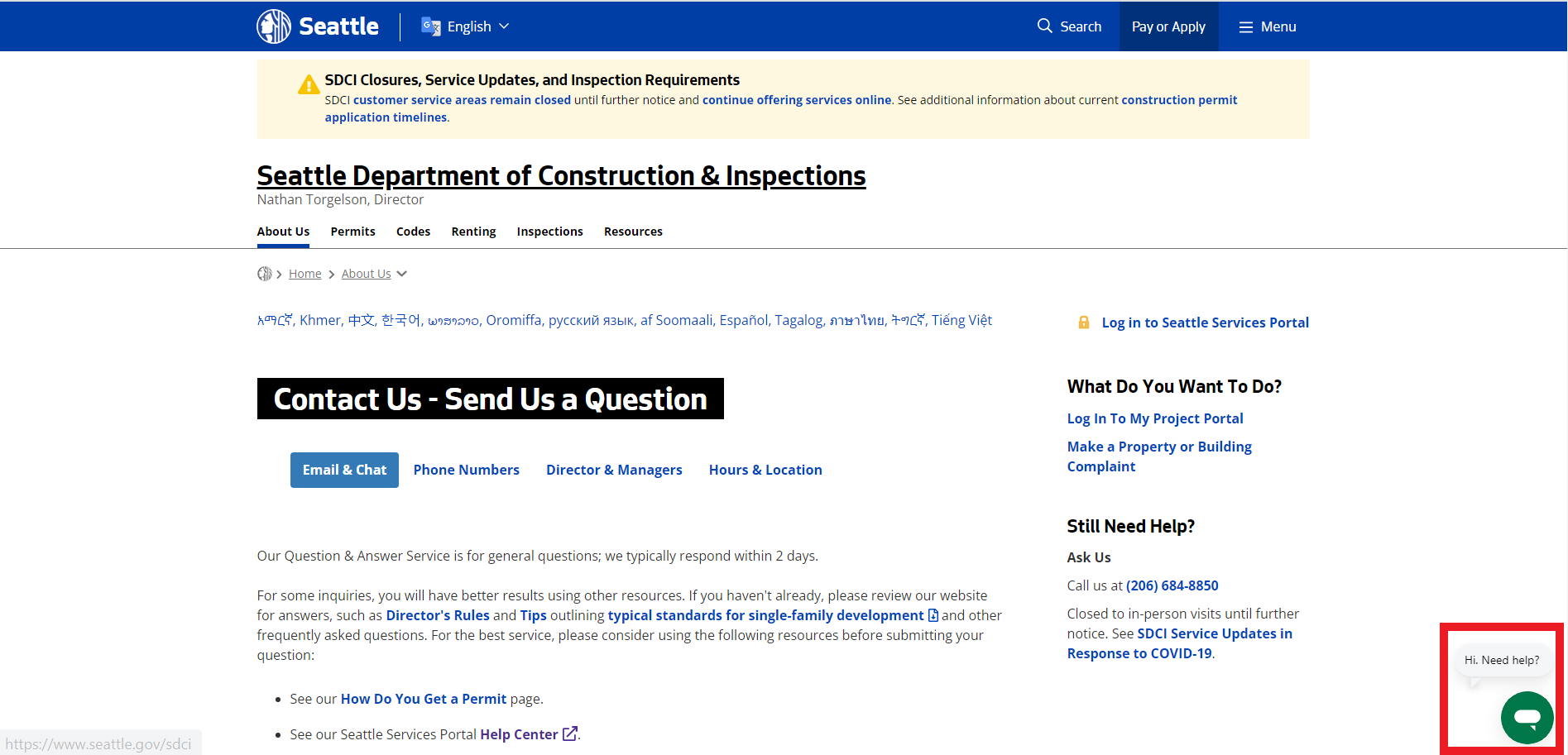Select the Permits navigation tab
The height and width of the screenshot is (755, 1568).
[352, 232]
